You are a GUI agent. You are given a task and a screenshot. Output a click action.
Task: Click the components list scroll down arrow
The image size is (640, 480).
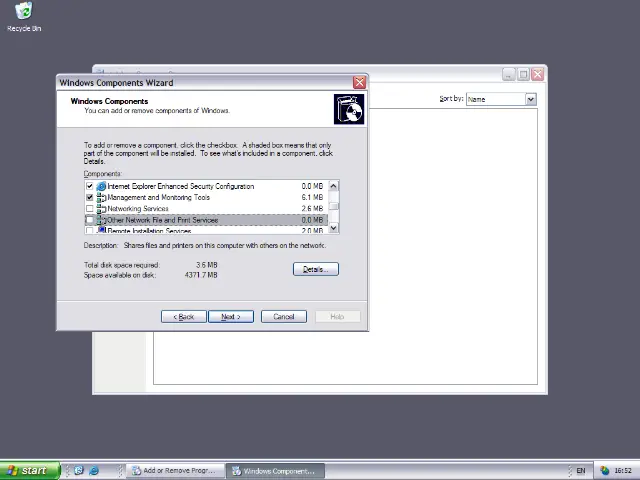click(333, 228)
